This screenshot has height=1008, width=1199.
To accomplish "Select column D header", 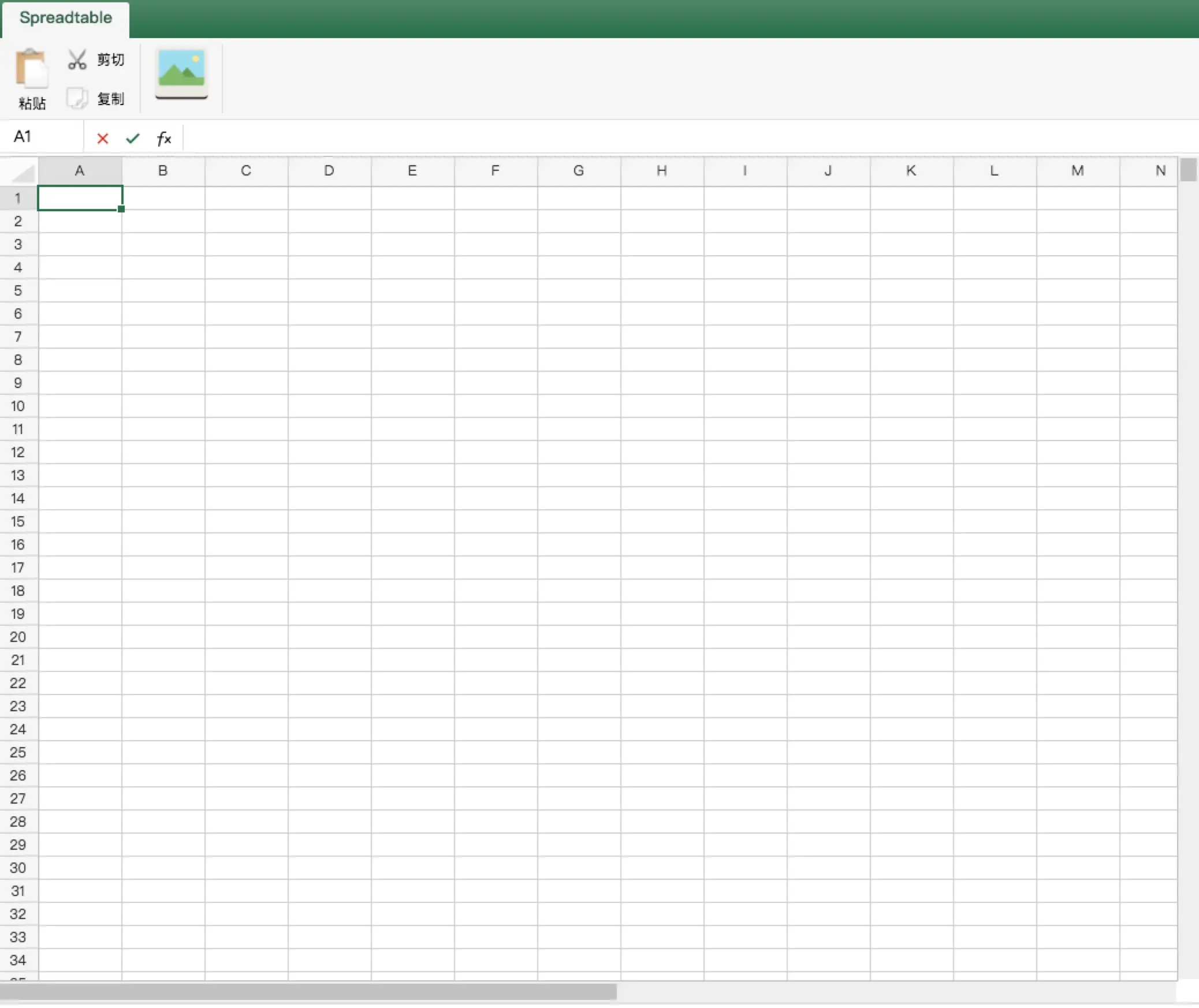I will pos(329,171).
